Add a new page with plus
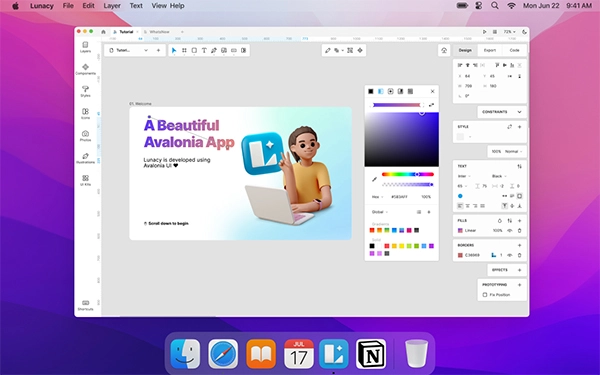The height and width of the screenshot is (375, 600). click(158, 50)
